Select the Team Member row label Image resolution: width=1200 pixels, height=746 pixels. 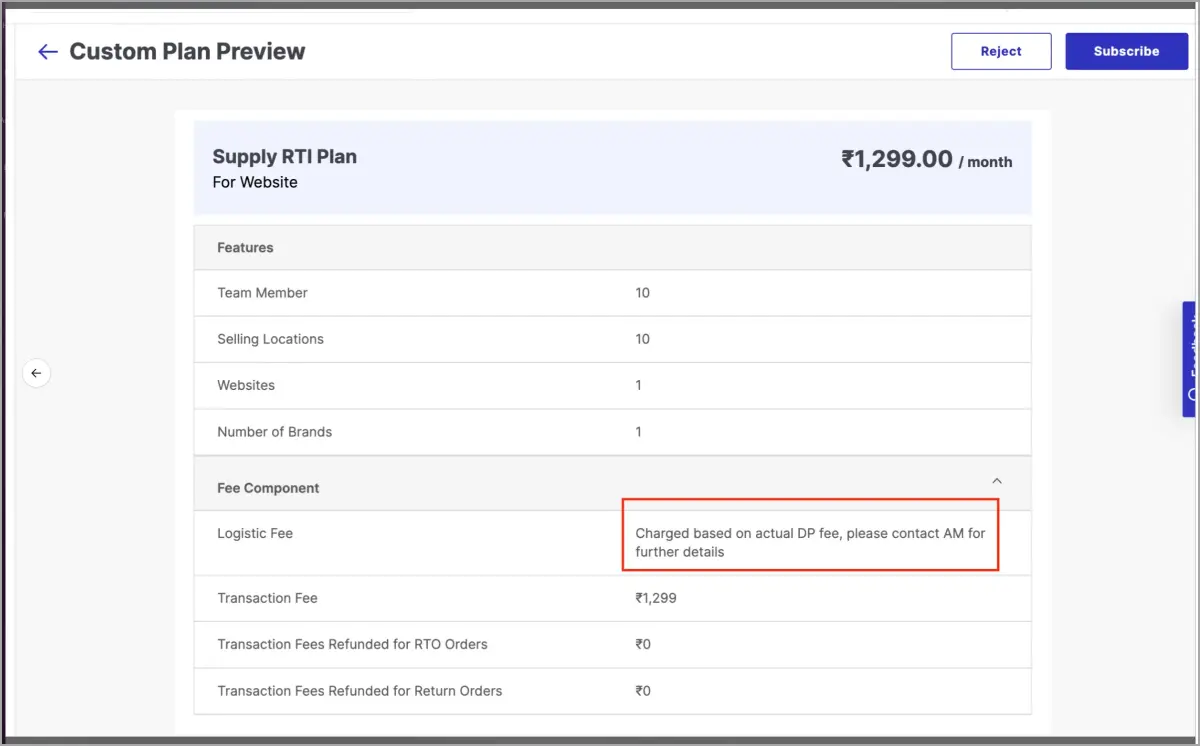262,293
